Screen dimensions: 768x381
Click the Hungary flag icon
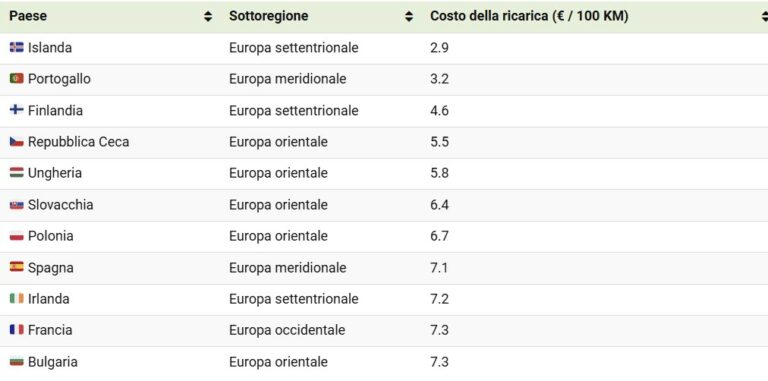tap(17, 172)
